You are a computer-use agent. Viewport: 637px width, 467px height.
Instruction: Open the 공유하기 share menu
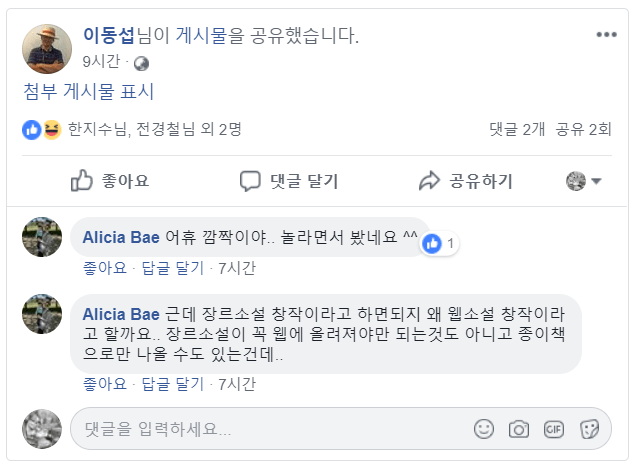[465, 181]
